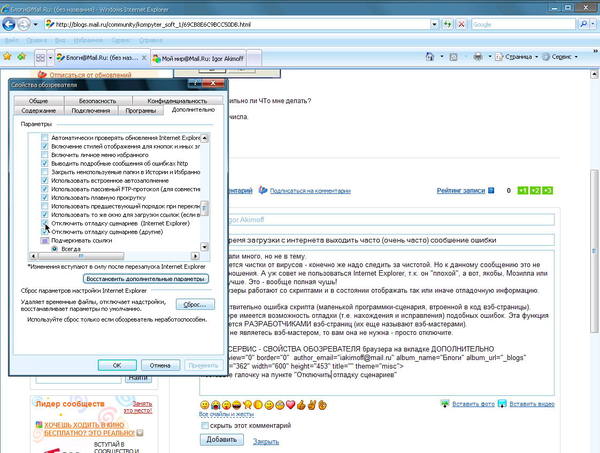The height and width of the screenshot is (453, 600).
Task: Click the settings list horizontal scrollbar thumb
Action: coord(80,256)
